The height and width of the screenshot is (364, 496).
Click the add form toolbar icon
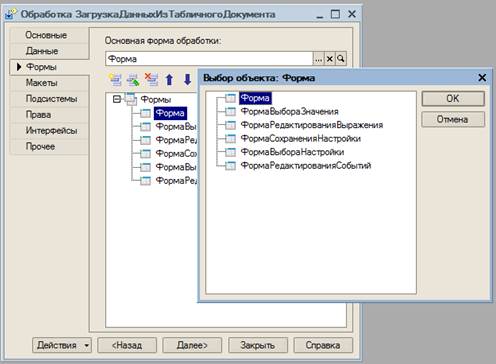coord(115,80)
